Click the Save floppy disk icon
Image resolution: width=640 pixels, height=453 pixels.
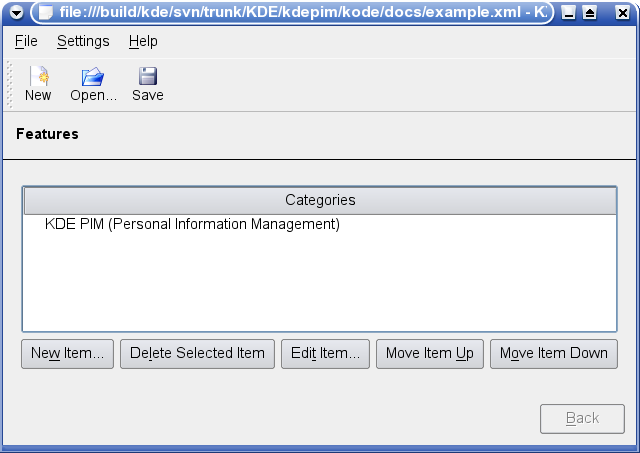coord(148,76)
